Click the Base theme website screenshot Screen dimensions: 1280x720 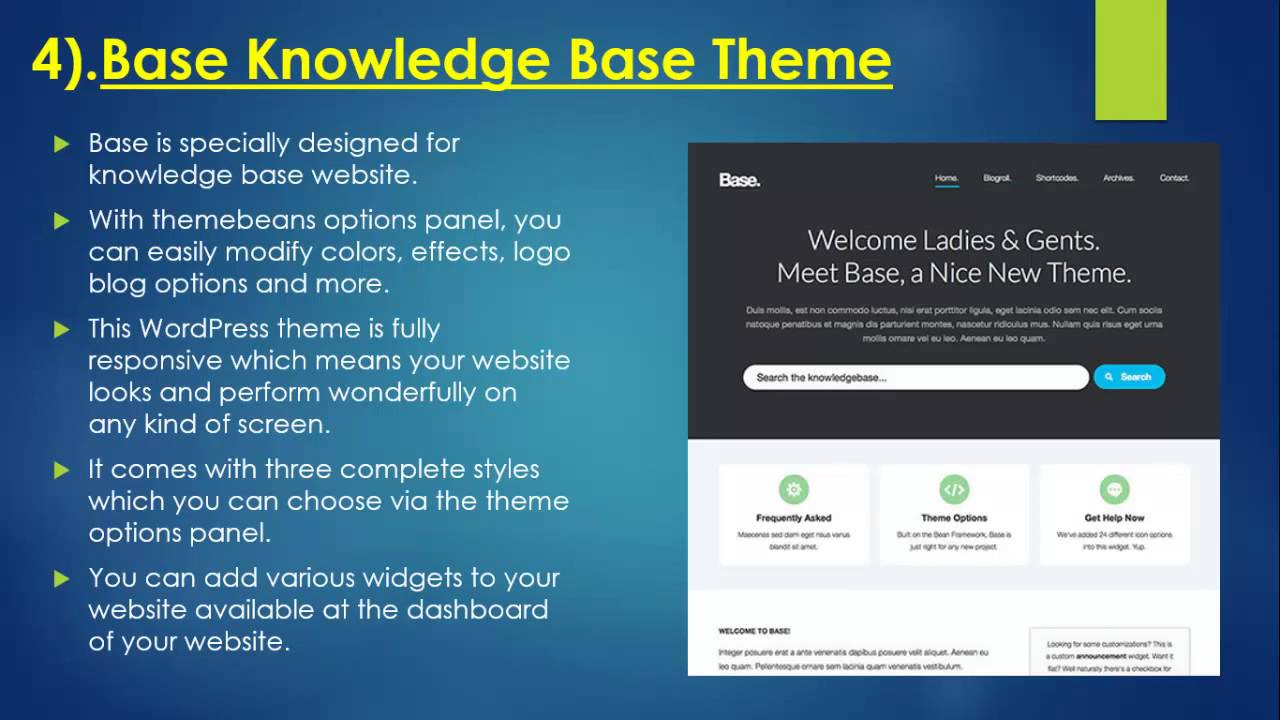tap(954, 409)
